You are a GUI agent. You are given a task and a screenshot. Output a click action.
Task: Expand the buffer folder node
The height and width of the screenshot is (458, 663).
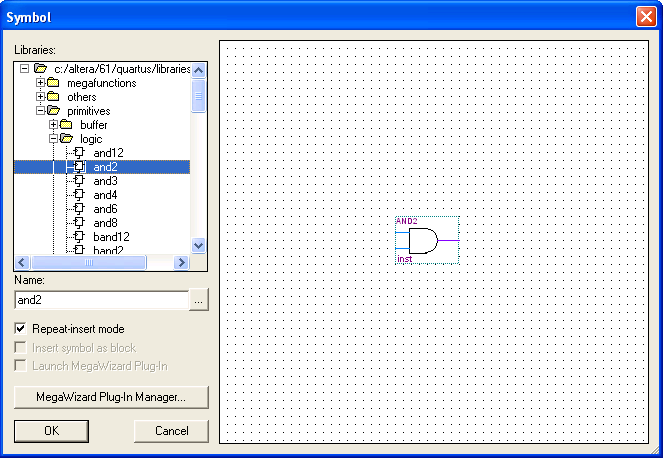(53, 125)
